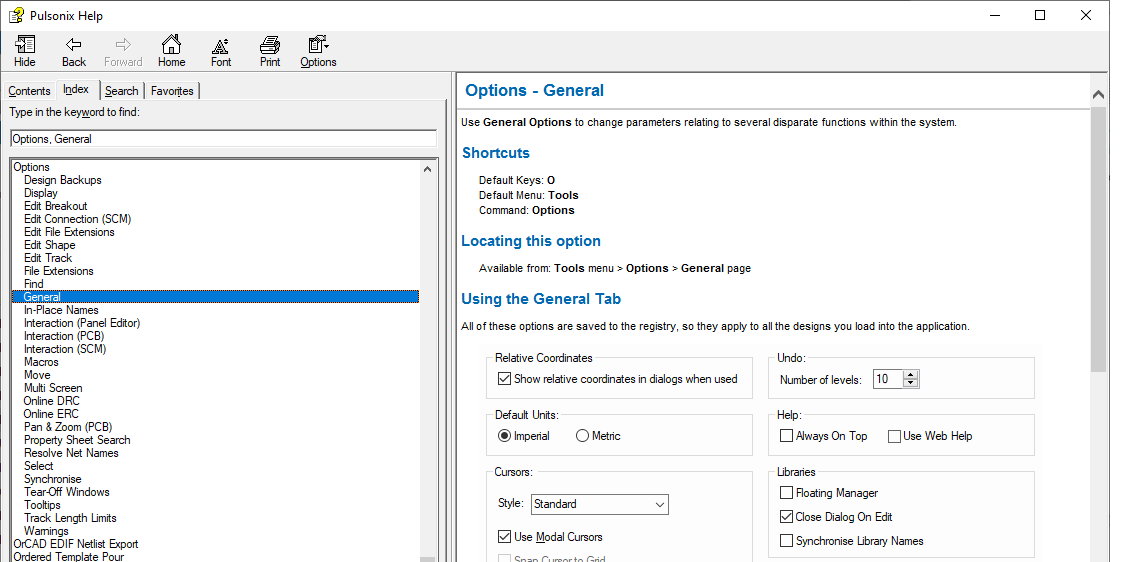Click the keyword to find input field
Screen dimensions: 1130x562
[x=223, y=139]
